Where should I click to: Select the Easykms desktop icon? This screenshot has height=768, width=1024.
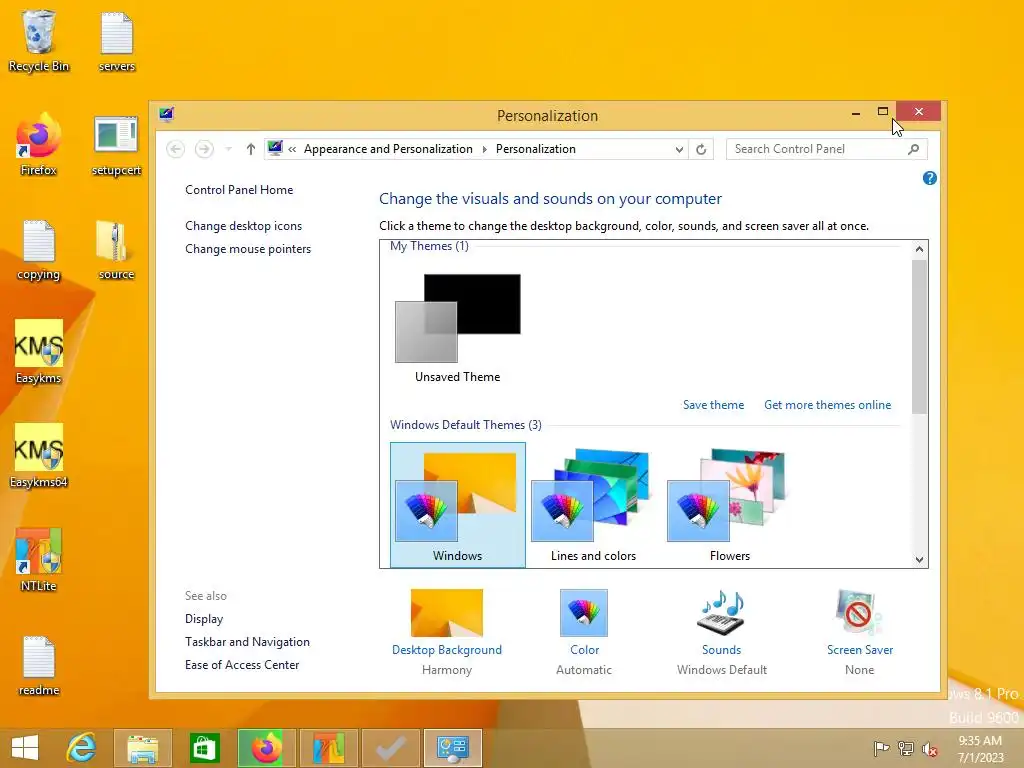tap(39, 353)
